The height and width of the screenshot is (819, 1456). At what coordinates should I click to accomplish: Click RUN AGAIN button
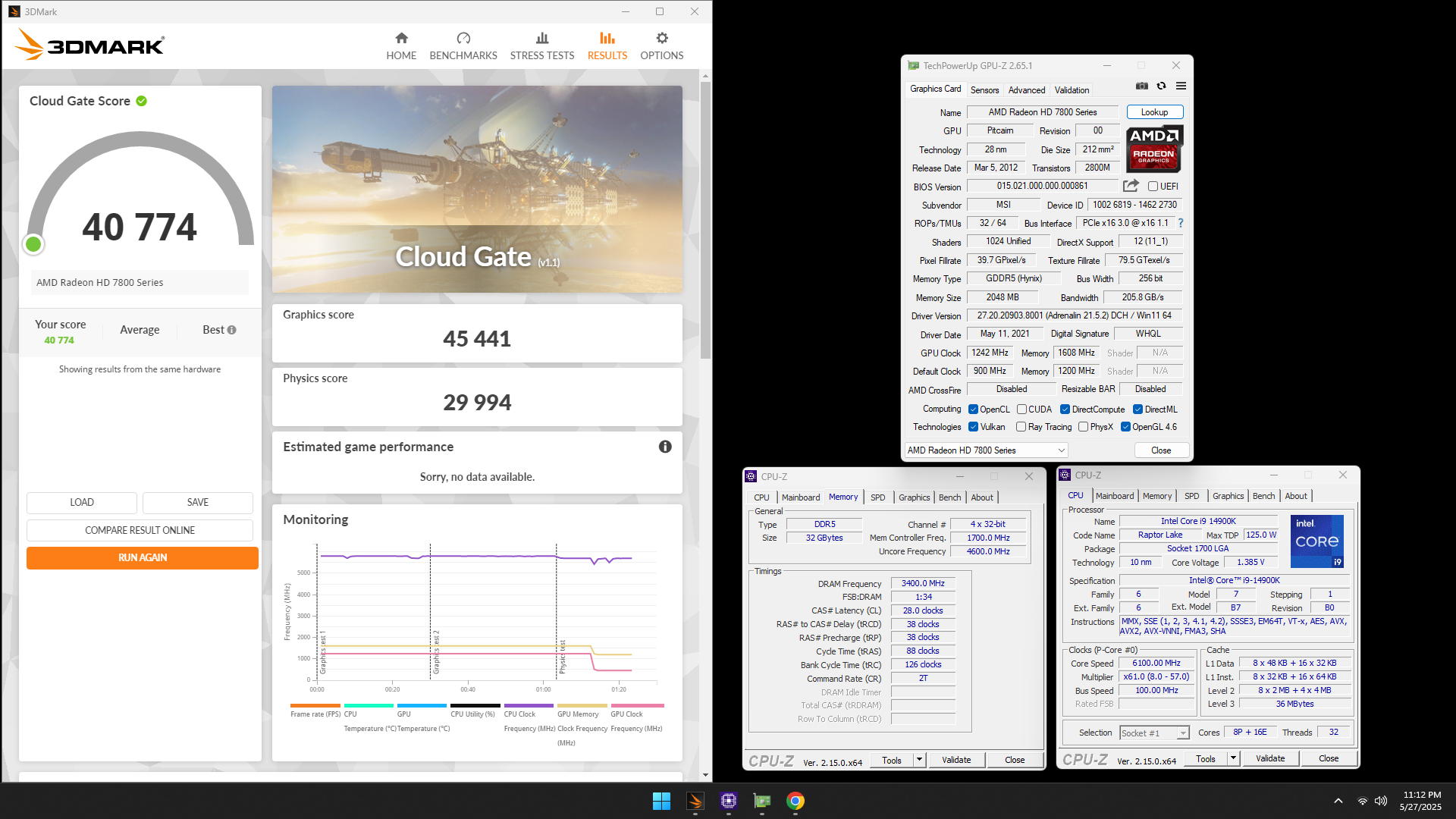pos(143,557)
